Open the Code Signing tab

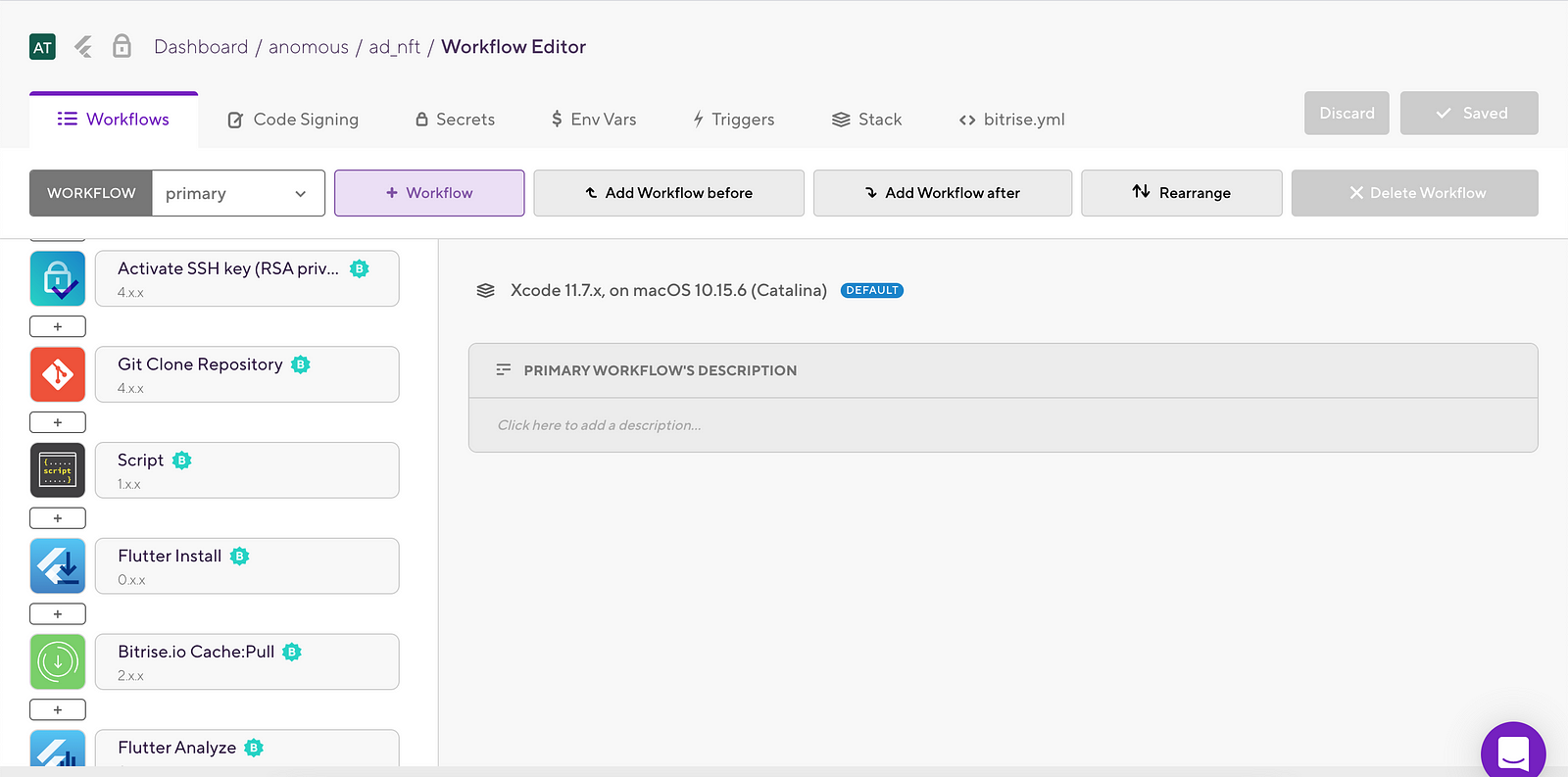coord(293,120)
